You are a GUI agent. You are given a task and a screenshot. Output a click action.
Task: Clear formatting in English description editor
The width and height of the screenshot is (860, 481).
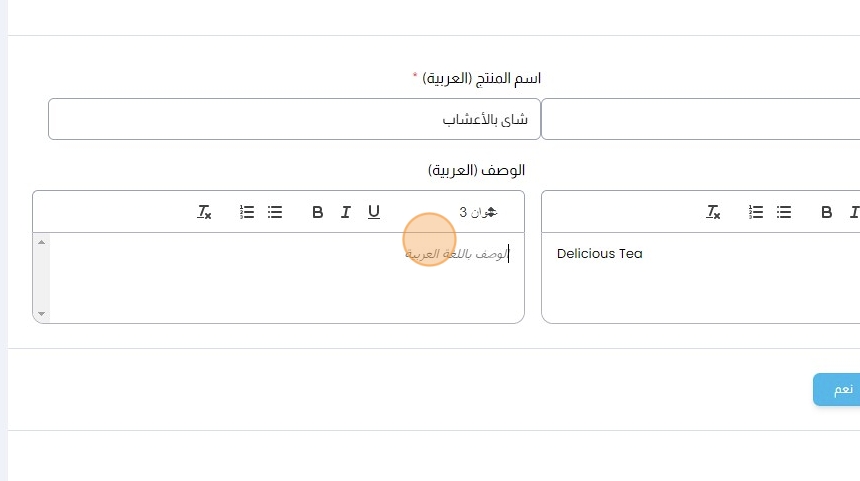[x=713, y=212]
